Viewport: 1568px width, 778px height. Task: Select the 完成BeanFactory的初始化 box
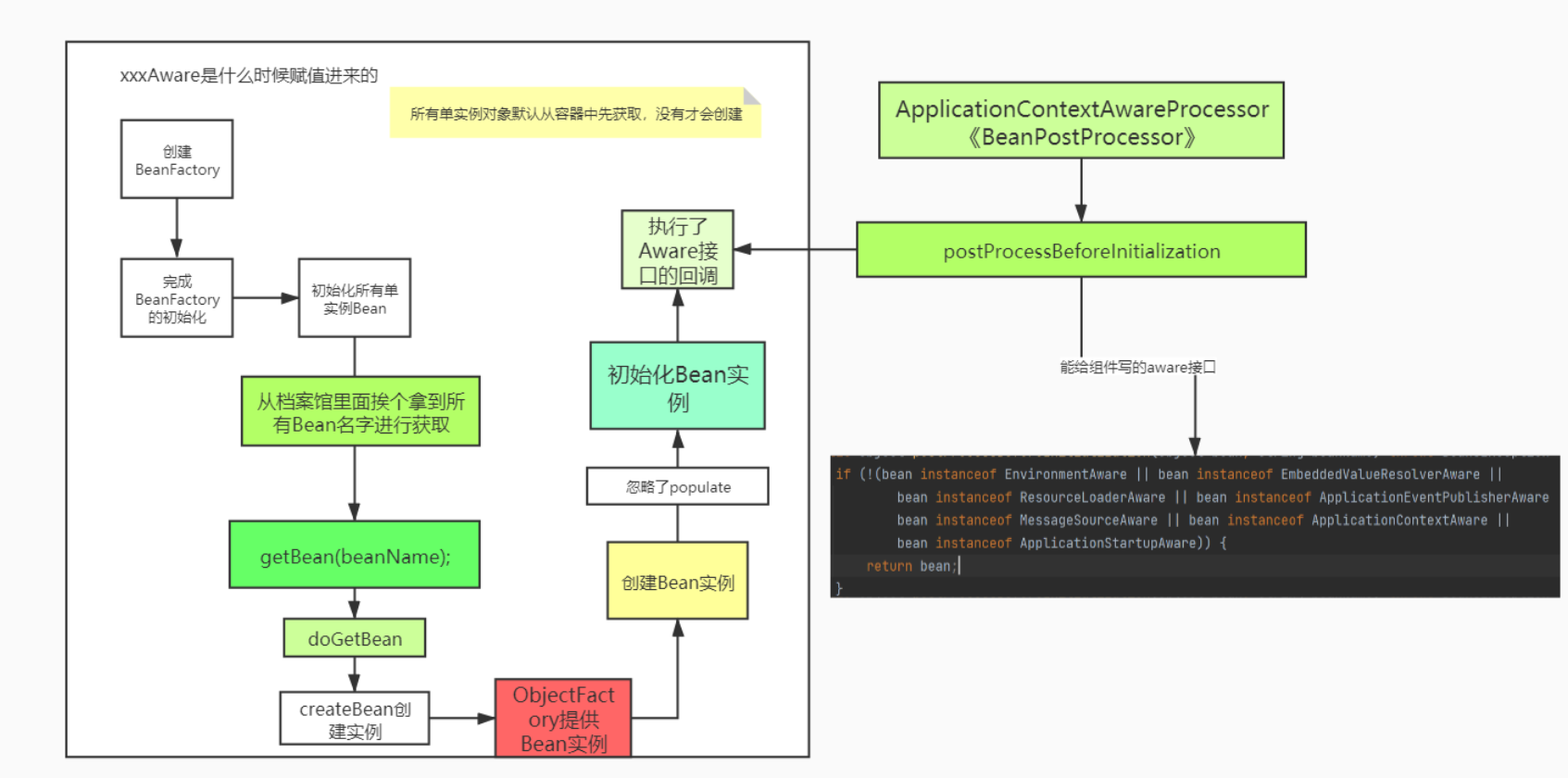tap(177, 298)
